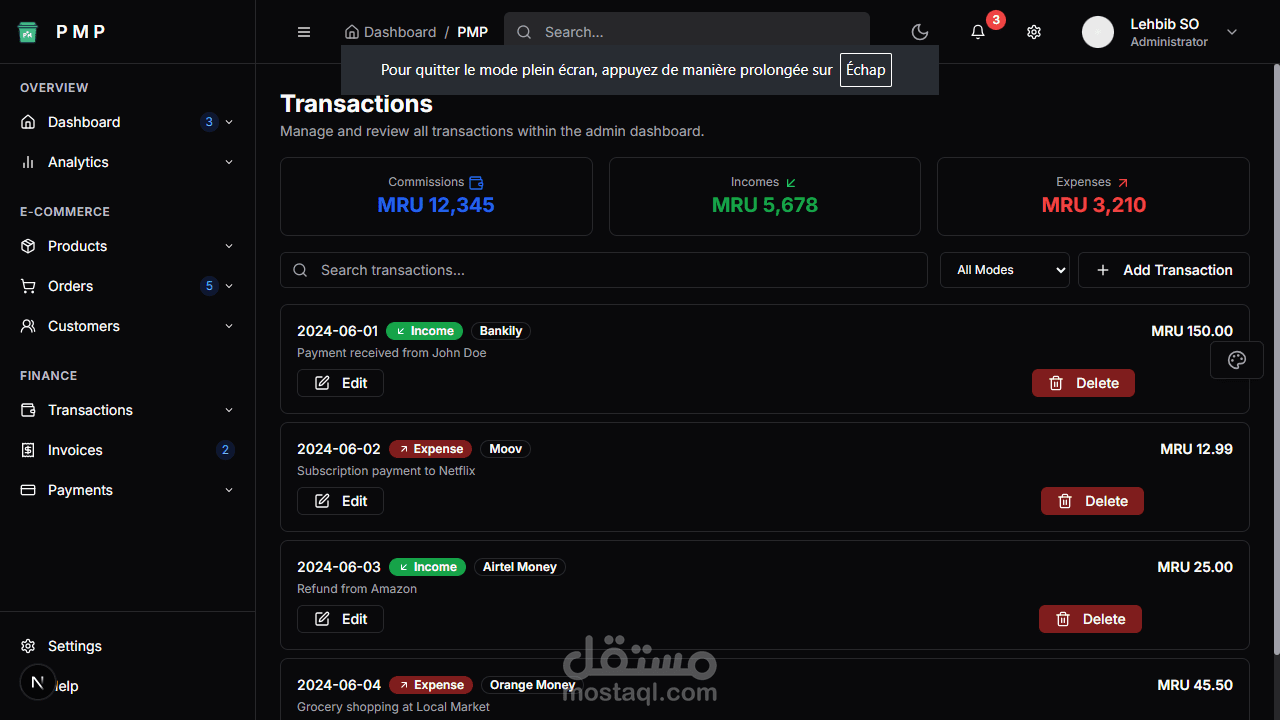Switch to dark mode with moon icon
Viewport: 1280px width, 720px height.
tap(920, 32)
